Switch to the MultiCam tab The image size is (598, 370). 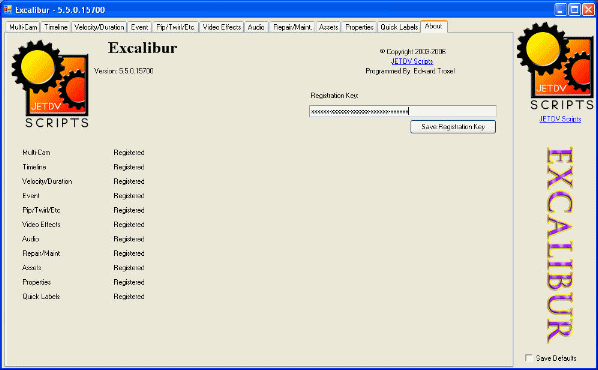pos(23,27)
